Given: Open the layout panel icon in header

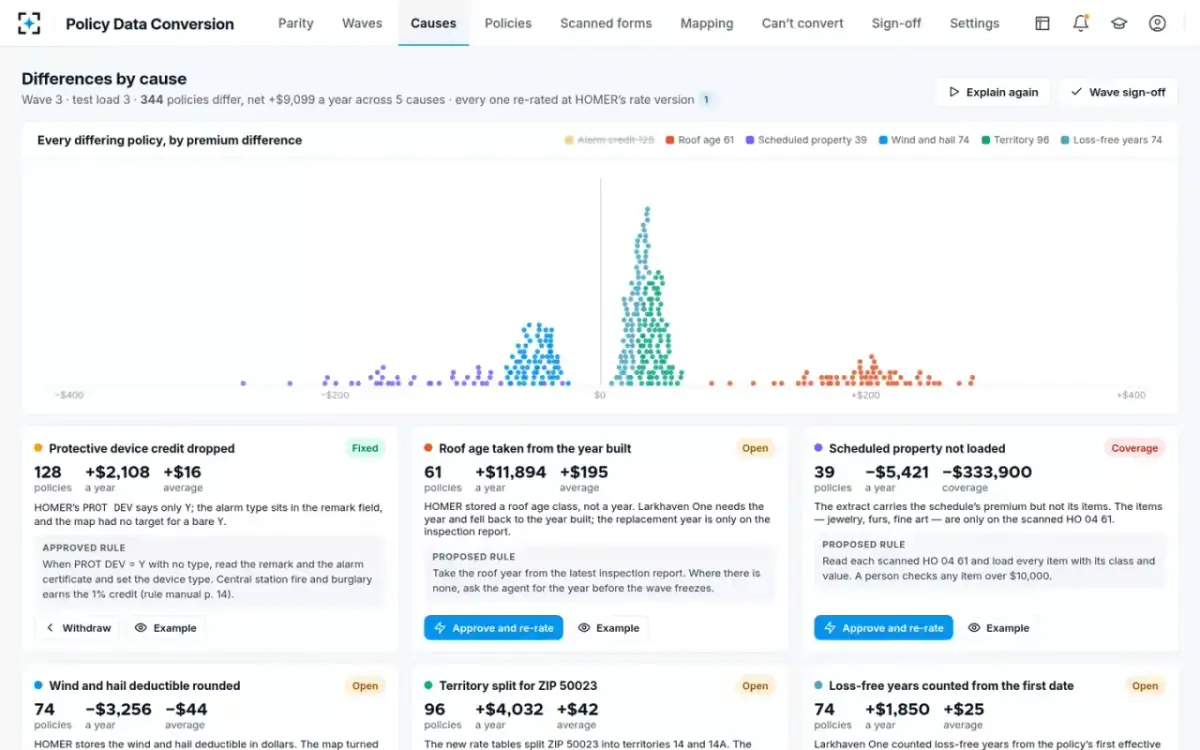Looking at the screenshot, I should 1042,23.
